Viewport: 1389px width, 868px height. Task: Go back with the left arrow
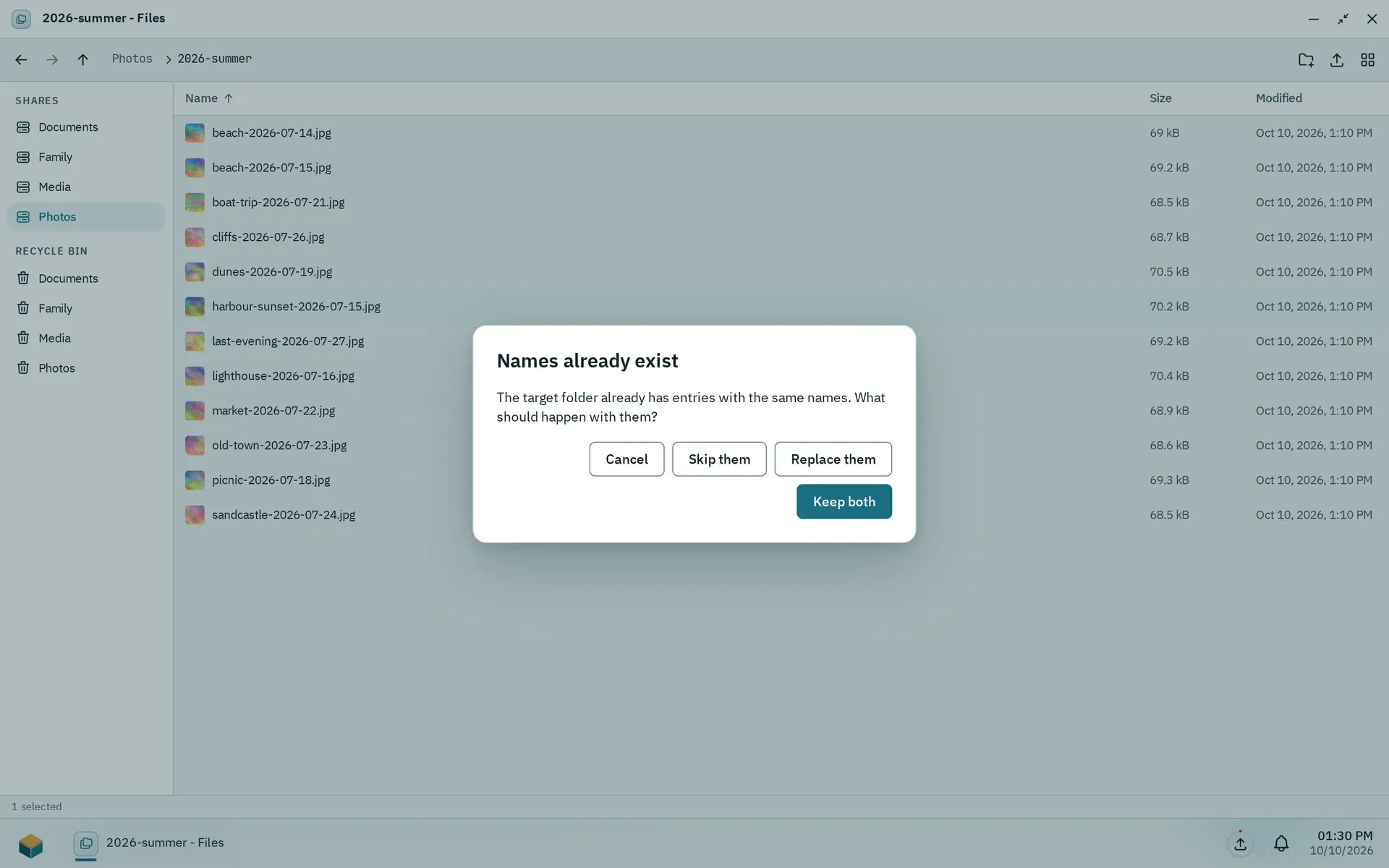21,59
